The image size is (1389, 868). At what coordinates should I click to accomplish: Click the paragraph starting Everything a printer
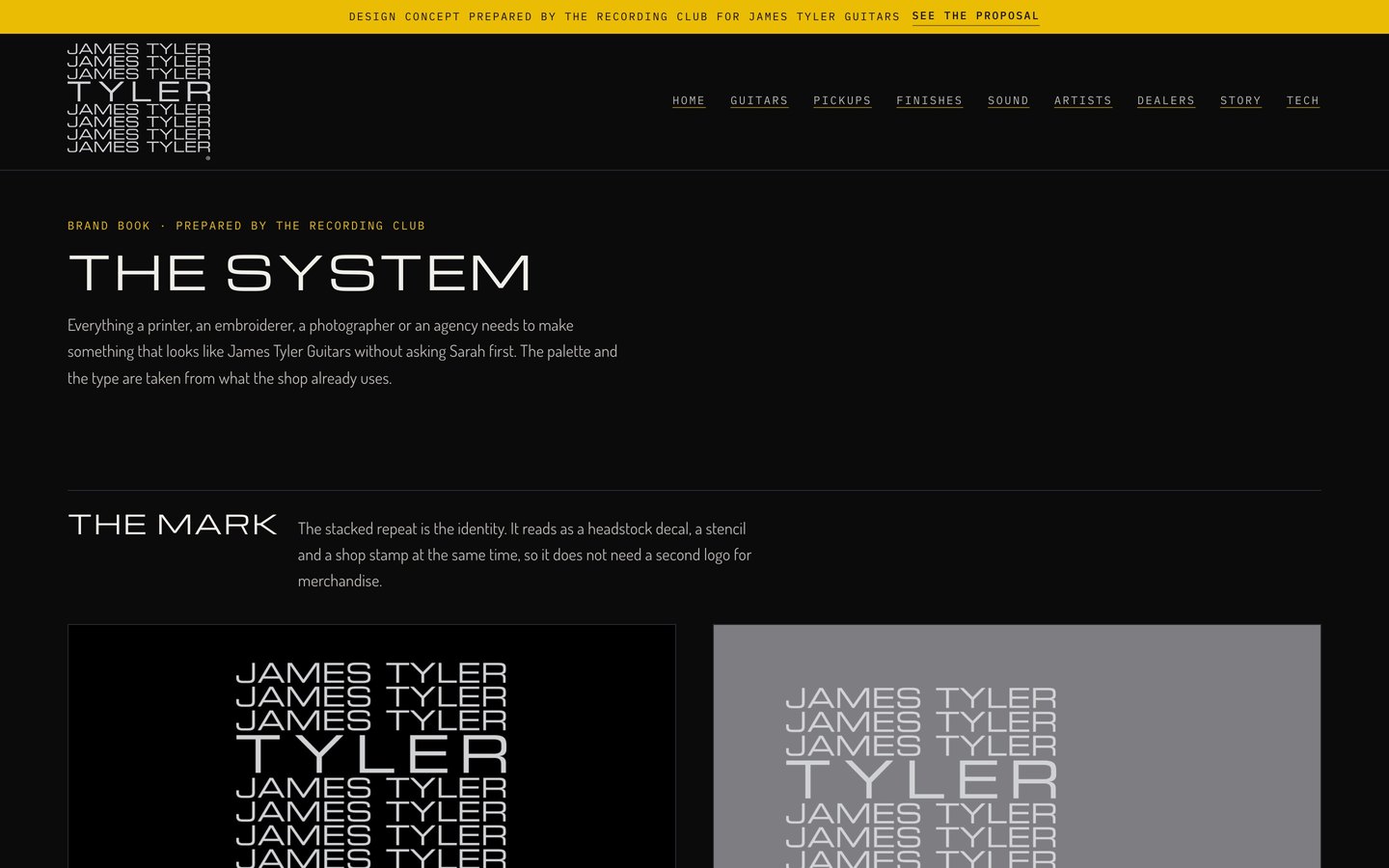point(342,352)
